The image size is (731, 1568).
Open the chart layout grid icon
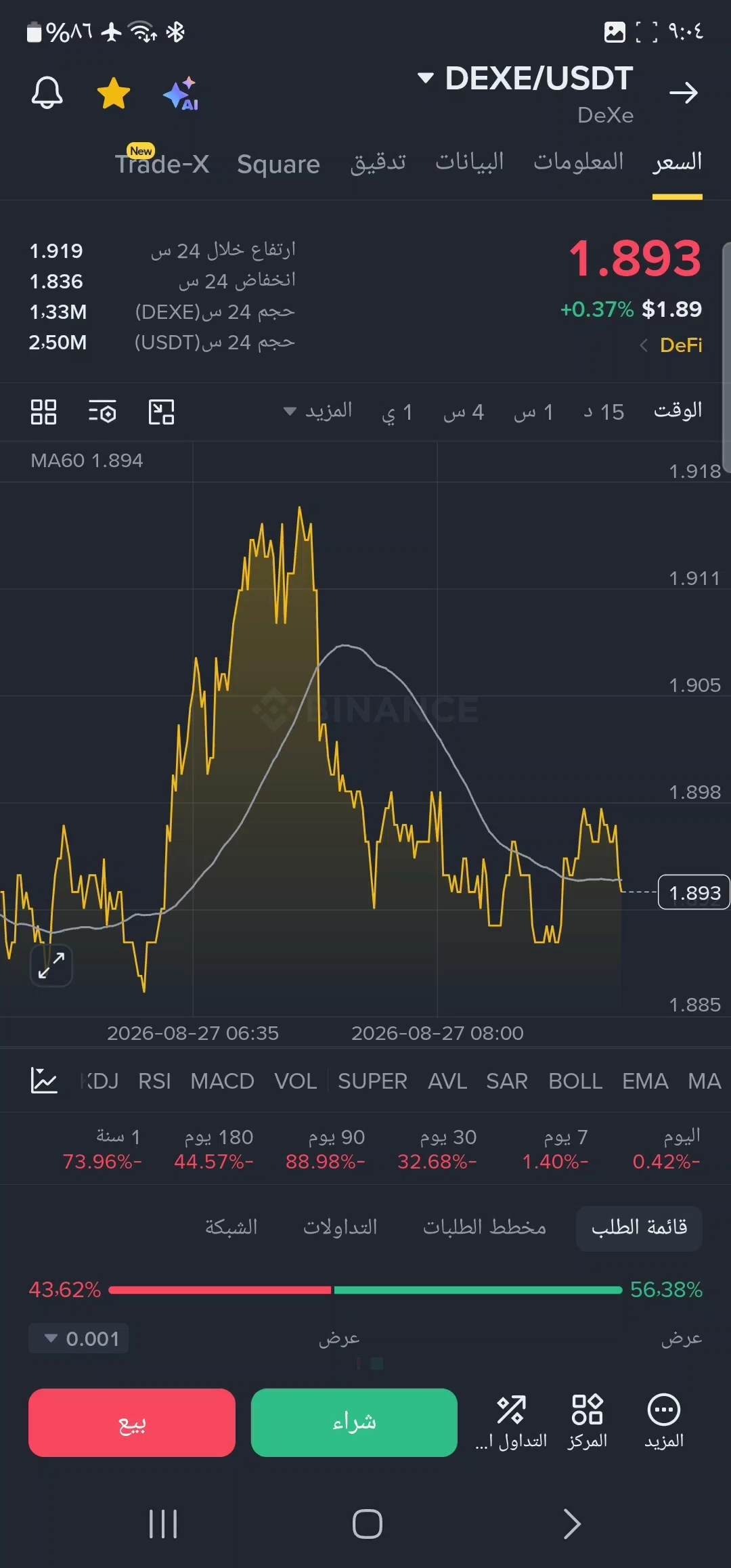[x=43, y=412]
